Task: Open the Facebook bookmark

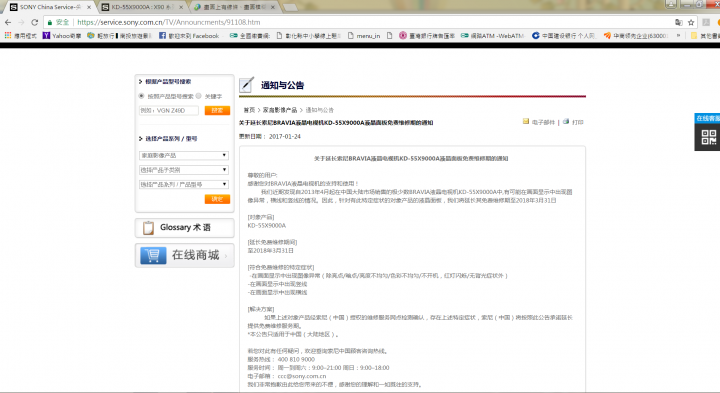Action: [189, 35]
